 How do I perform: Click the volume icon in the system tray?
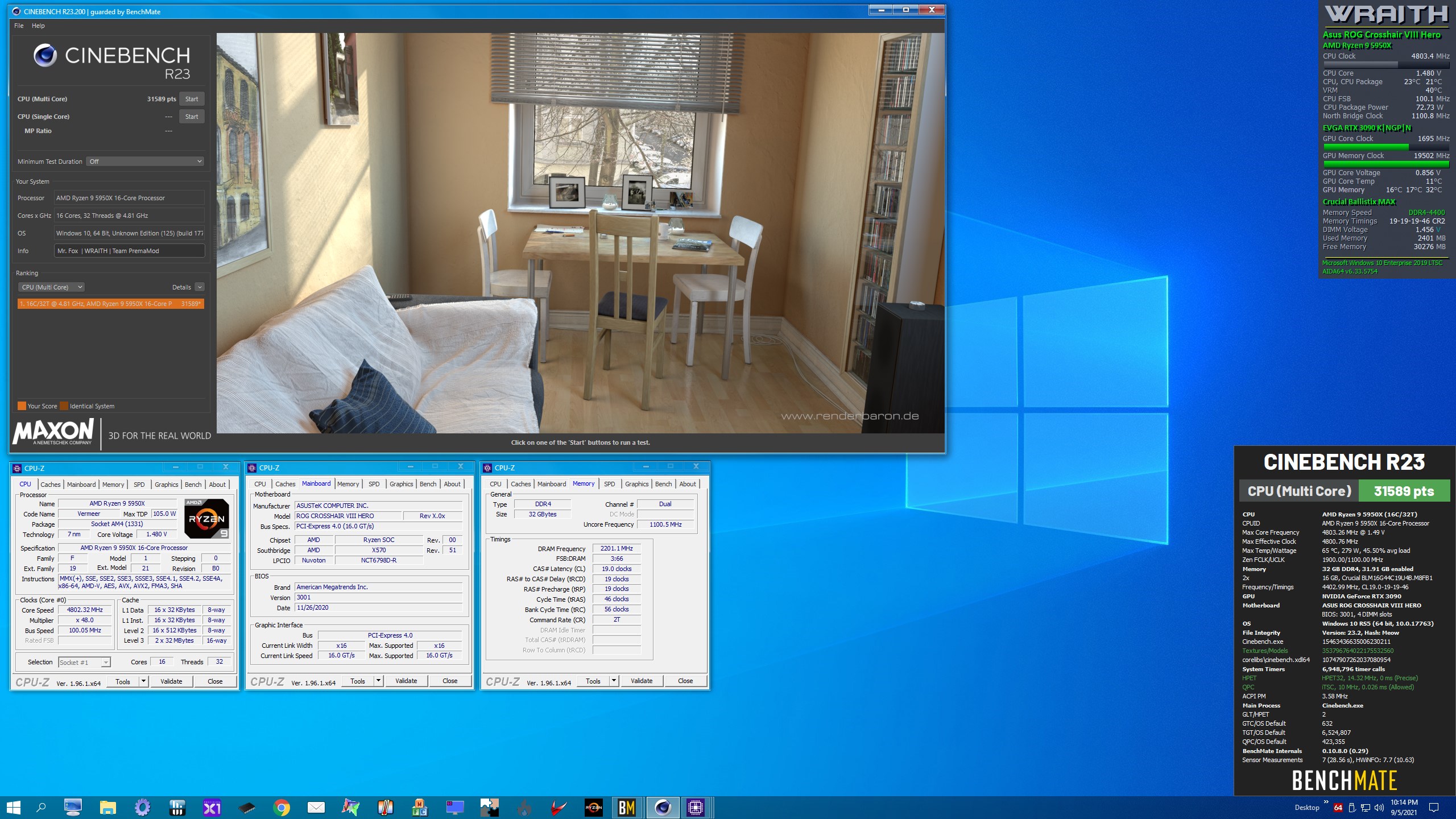pyautogui.click(x=1379, y=808)
